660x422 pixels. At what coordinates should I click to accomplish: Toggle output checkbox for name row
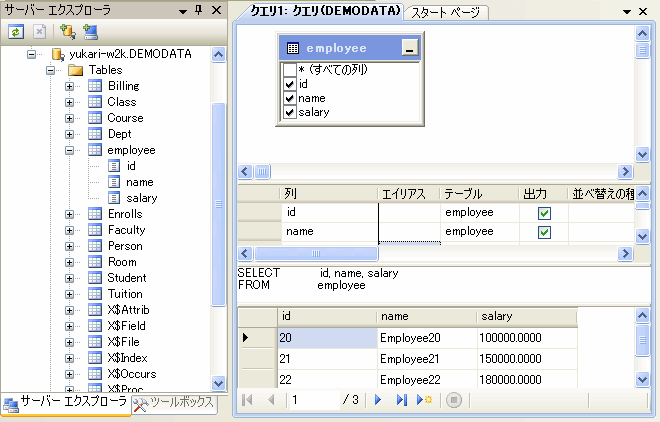coord(545,232)
